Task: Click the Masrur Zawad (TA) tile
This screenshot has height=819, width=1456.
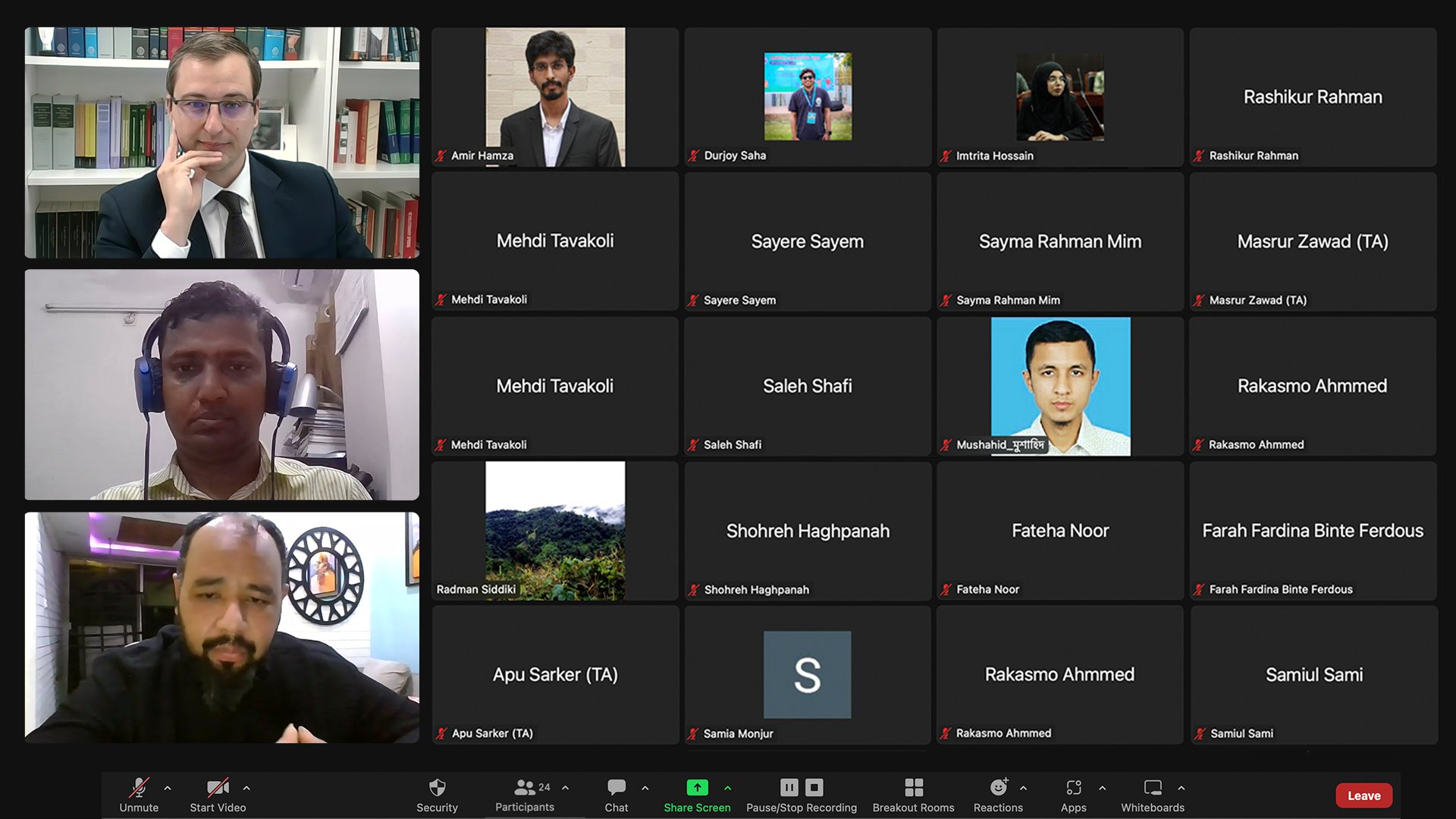Action: point(1313,241)
